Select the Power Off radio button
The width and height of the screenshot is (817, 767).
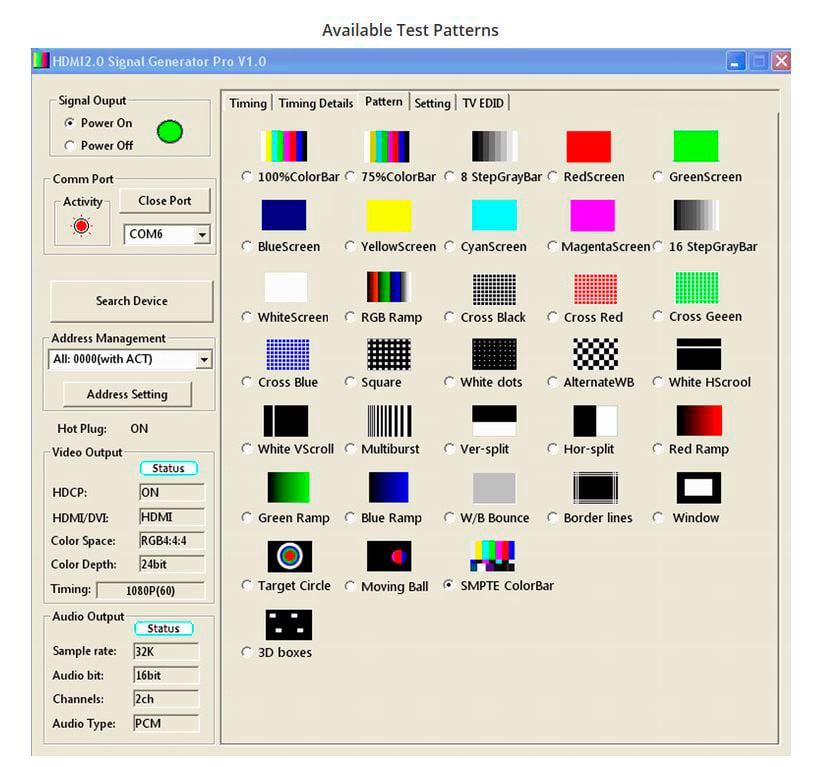click(69, 145)
